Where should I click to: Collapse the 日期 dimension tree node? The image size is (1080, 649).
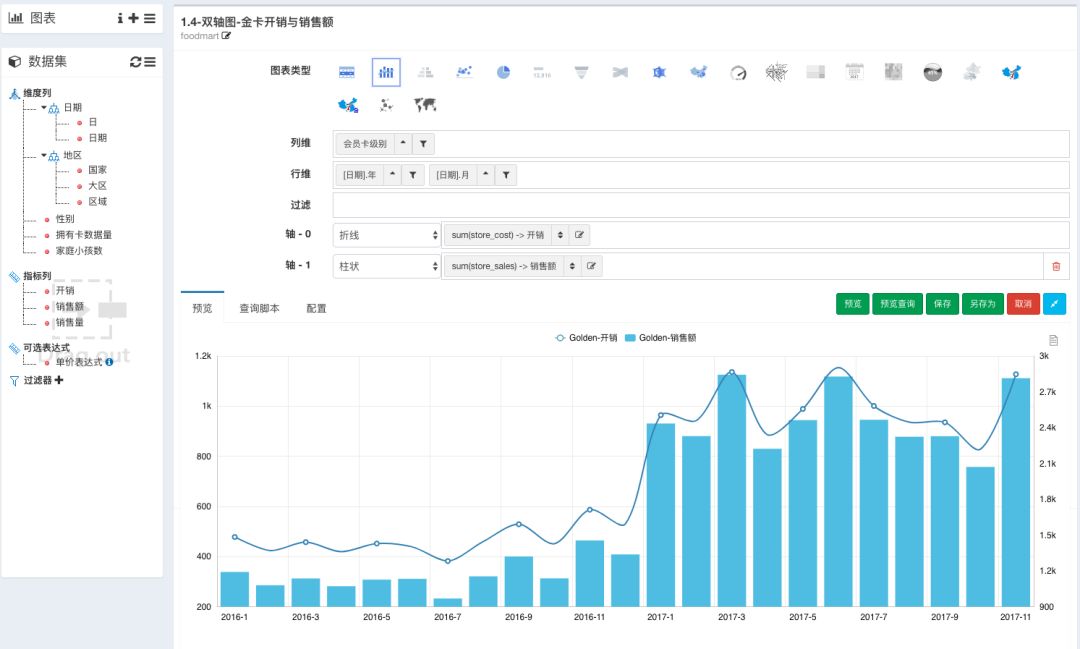(x=42, y=108)
